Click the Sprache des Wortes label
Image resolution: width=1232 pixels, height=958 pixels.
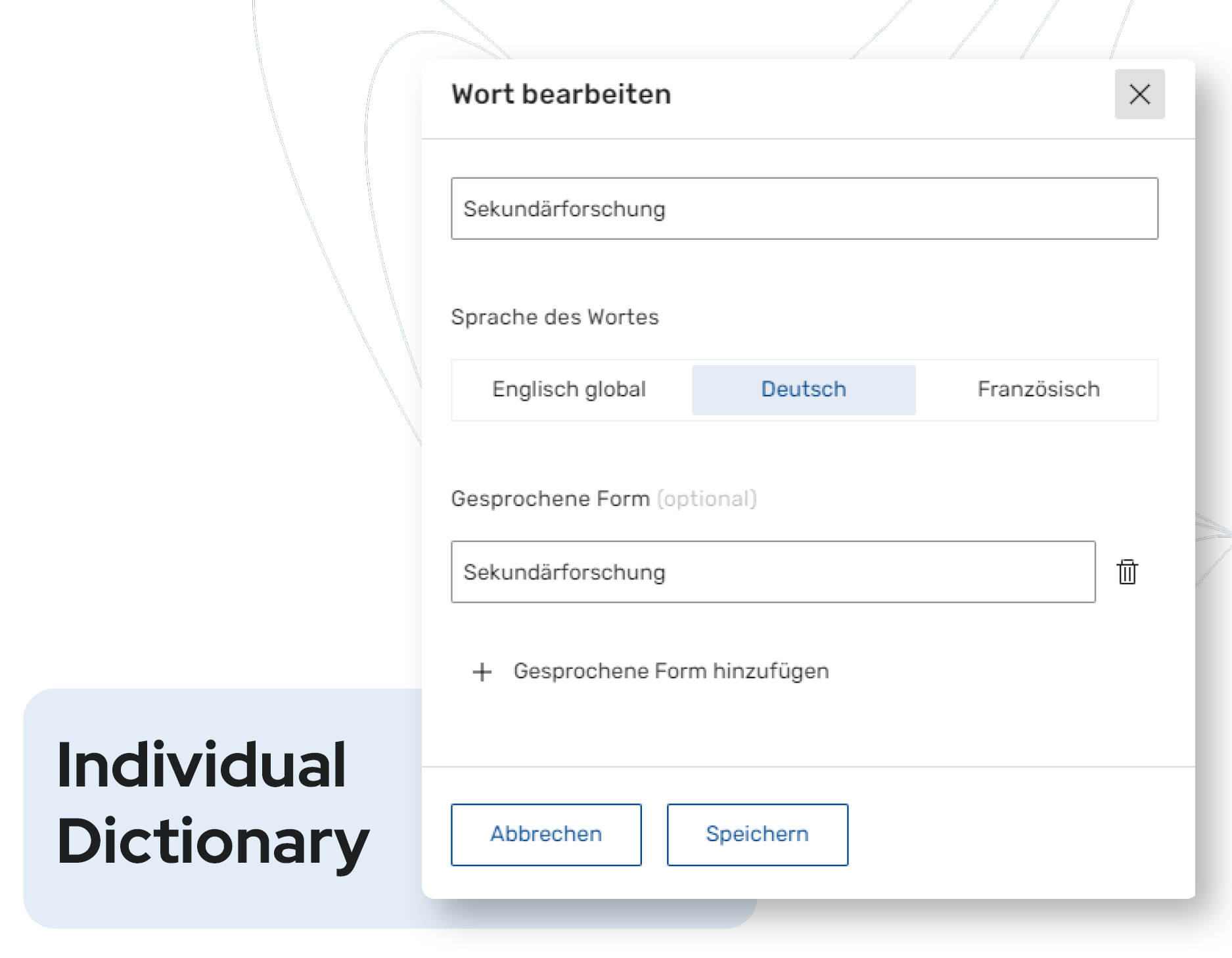[555, 317]
